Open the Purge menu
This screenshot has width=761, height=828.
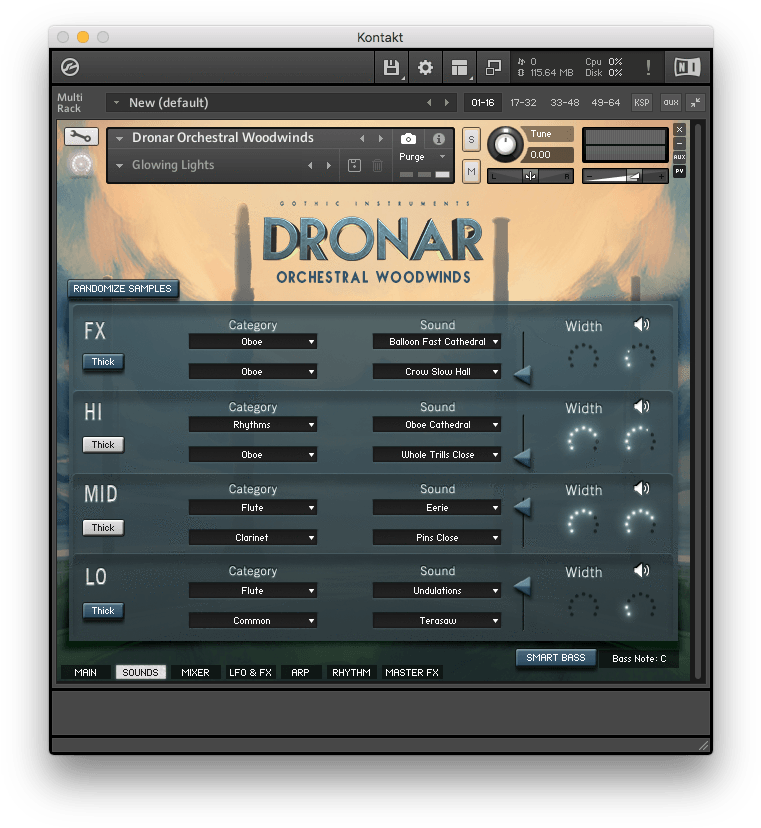click(x=422, y=157)
